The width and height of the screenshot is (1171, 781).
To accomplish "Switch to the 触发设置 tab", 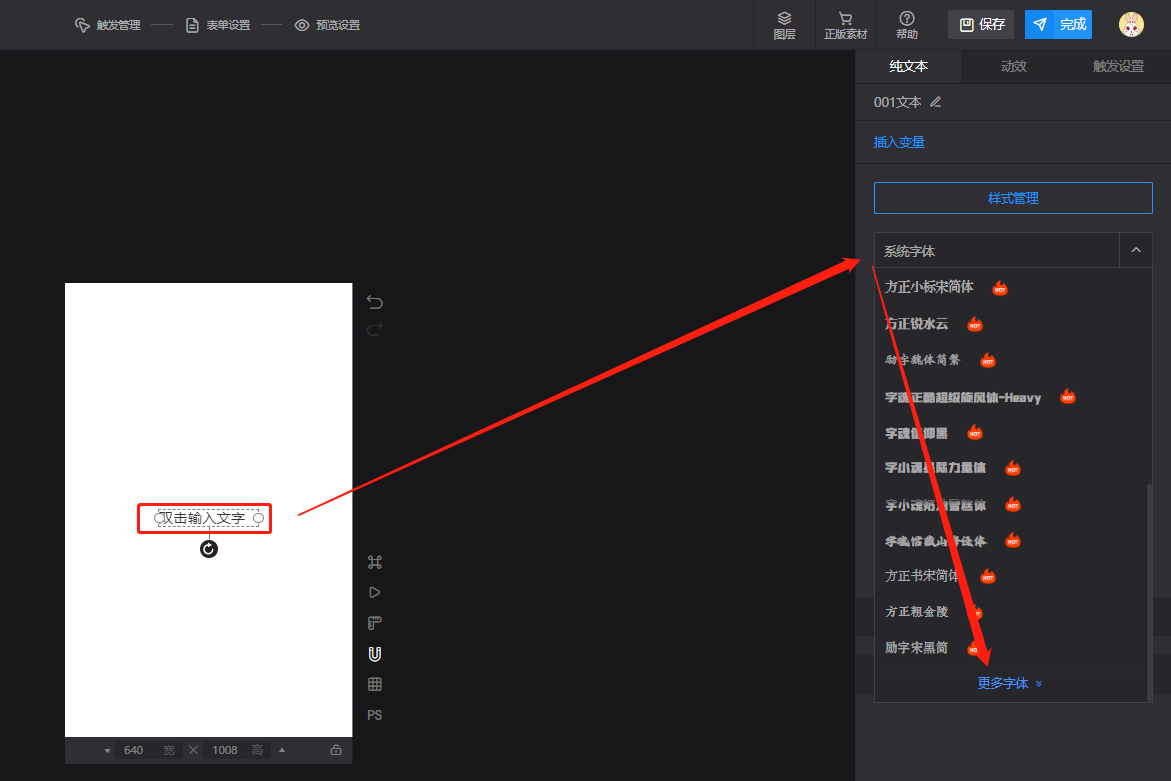I will tap(1118, 66).
